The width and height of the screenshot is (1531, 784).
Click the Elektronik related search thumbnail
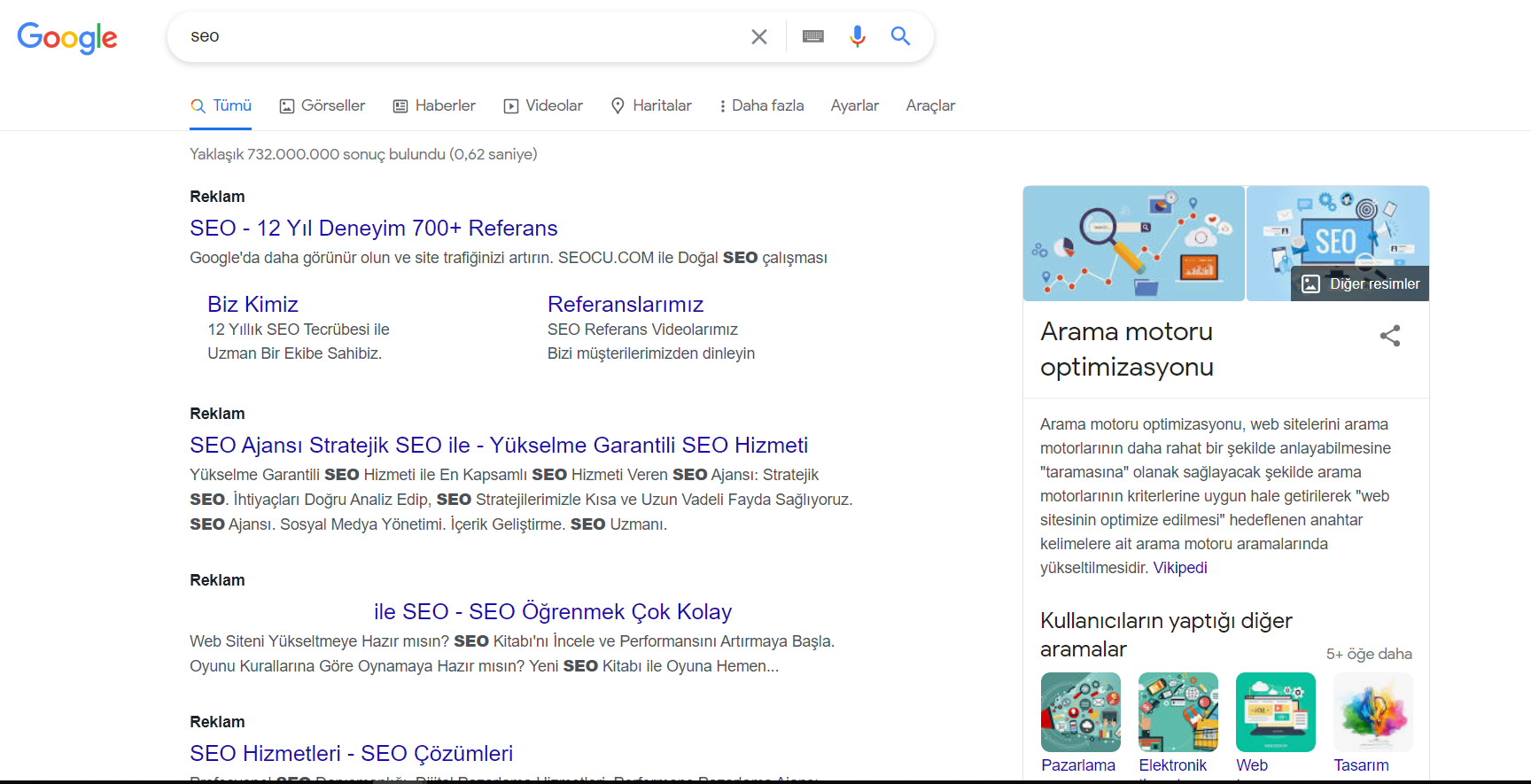[1178, 712]
